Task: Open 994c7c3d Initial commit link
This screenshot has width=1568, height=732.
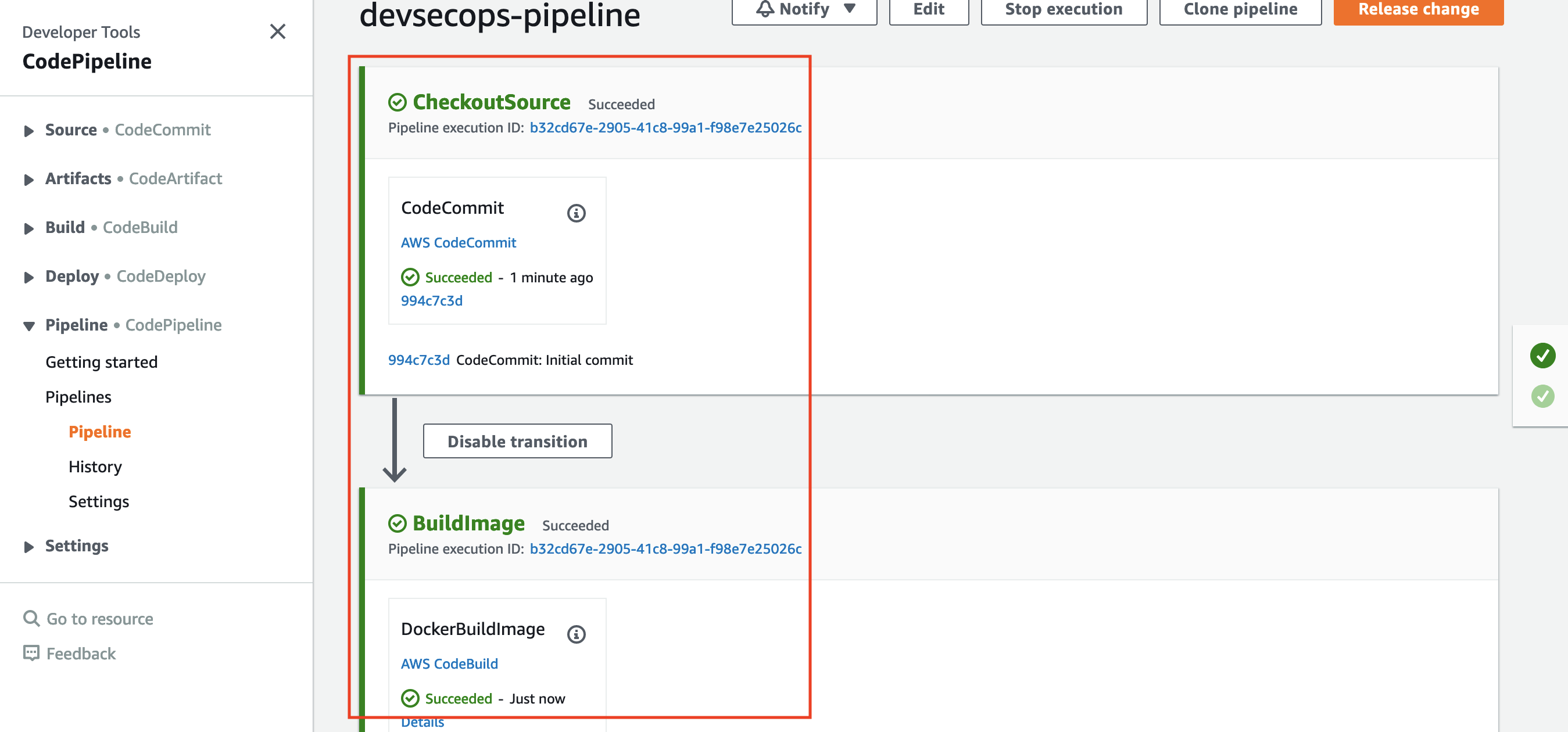Action: 419,360
